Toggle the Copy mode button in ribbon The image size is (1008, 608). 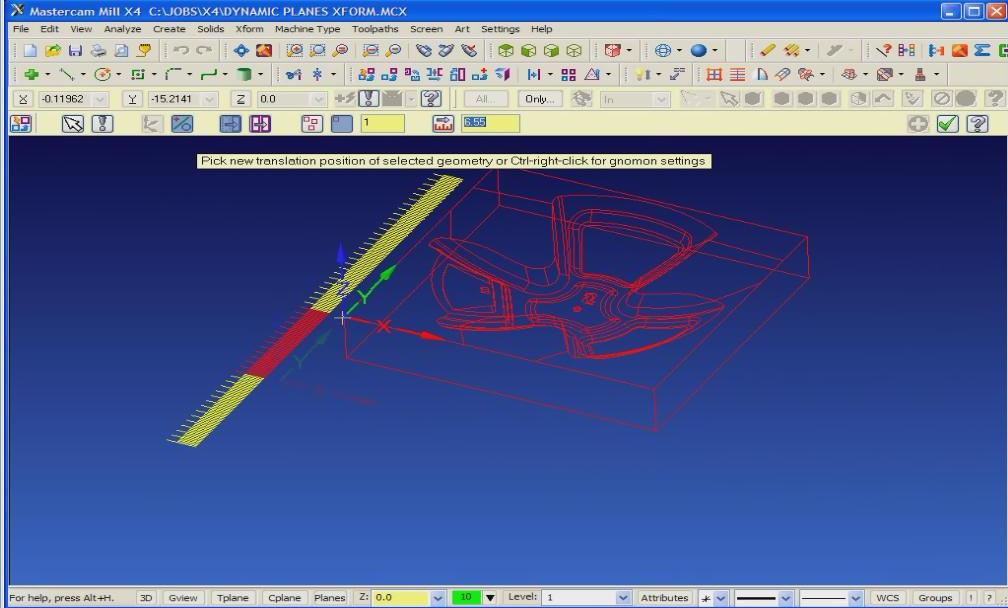coord(260,123)
